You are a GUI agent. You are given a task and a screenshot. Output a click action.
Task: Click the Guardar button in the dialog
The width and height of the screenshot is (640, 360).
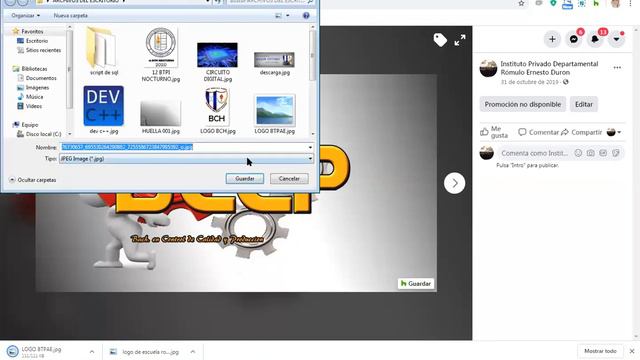pyautogui.click(x=244, y=178)
